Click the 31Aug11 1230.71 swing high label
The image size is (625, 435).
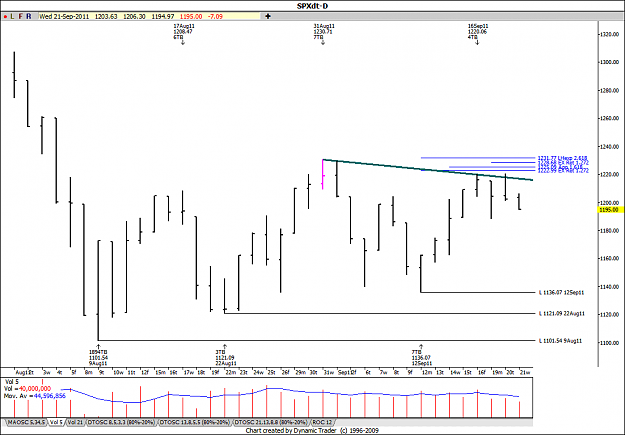pyautogui.click(x=324, y=31)
